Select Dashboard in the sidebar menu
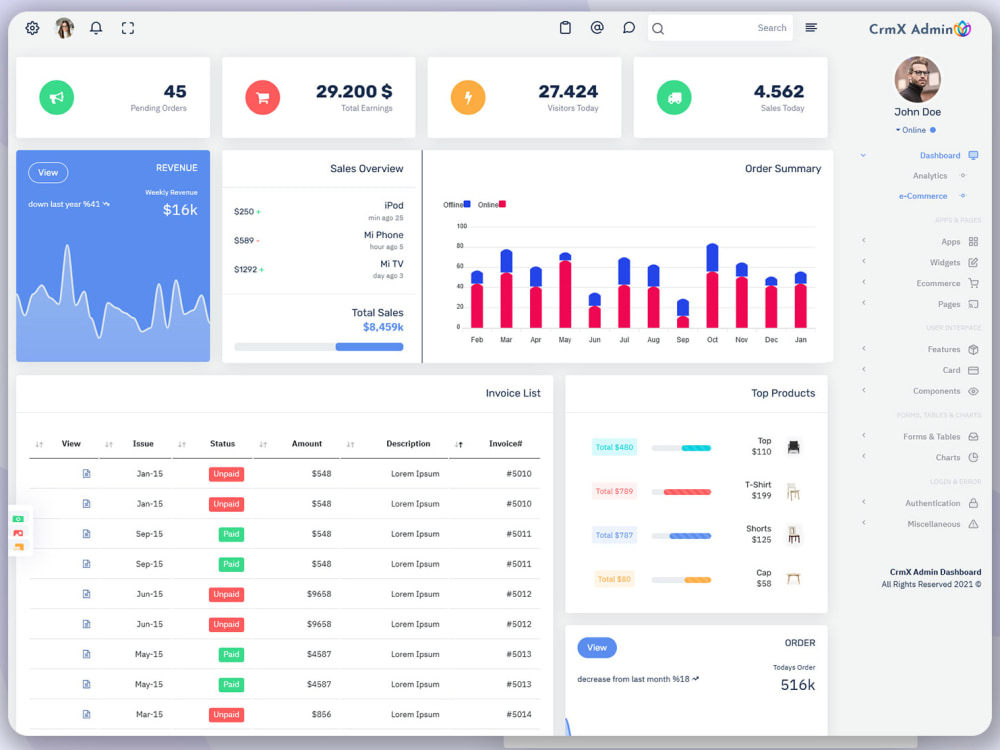This screenshot has width=1000, height=750. point(940,155)
